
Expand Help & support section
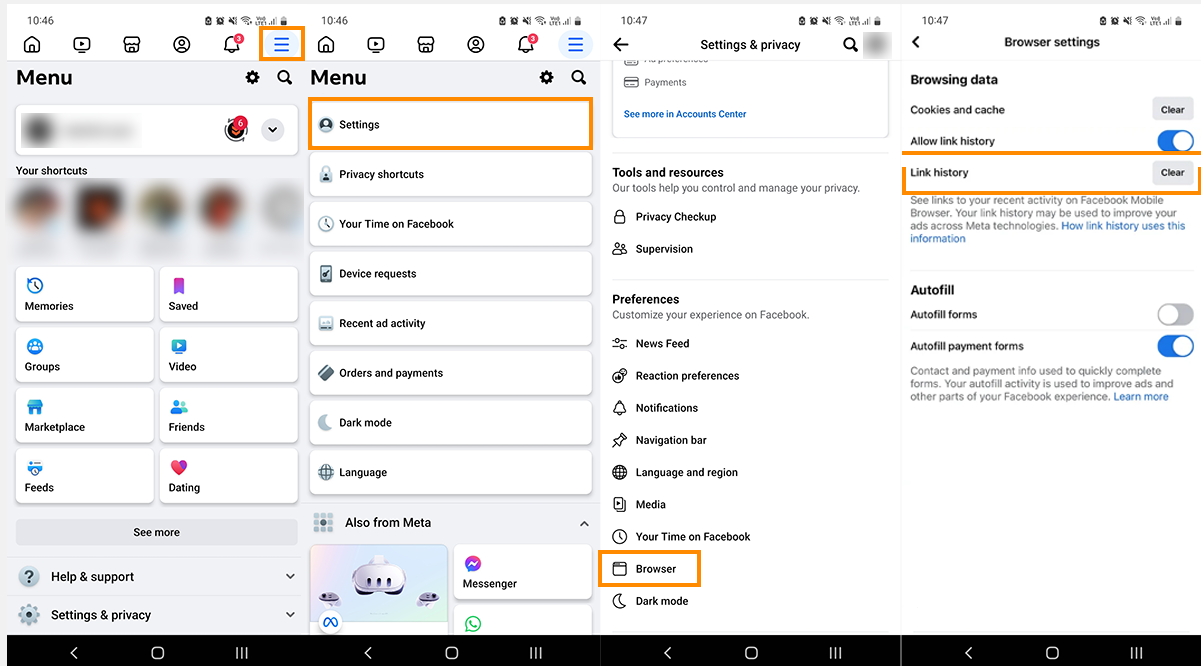point(157,576)
